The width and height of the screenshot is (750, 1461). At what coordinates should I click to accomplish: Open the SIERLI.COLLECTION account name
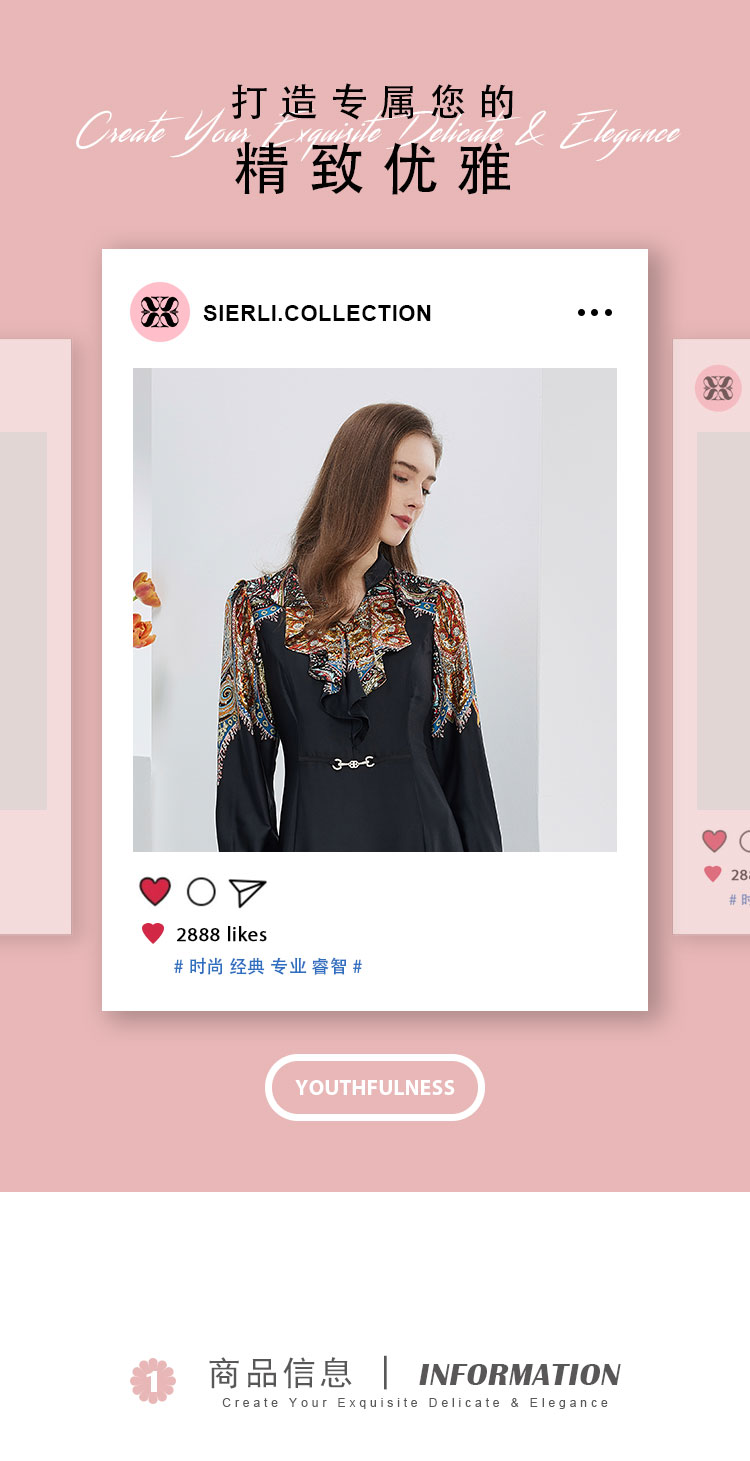coord(317,313)
